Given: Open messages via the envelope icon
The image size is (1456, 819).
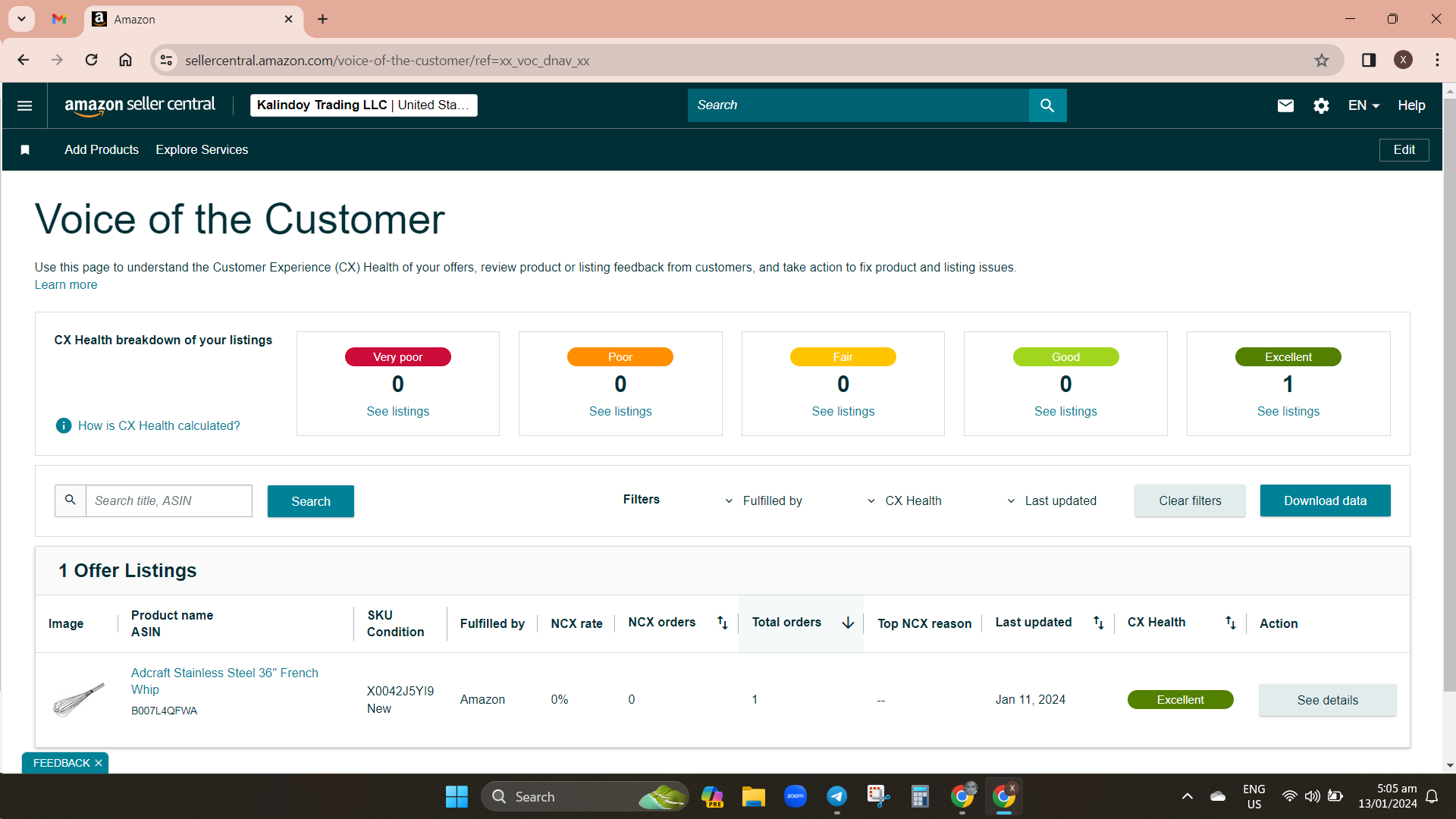Looking at the screenshot, I should [x=1285, y=105].
